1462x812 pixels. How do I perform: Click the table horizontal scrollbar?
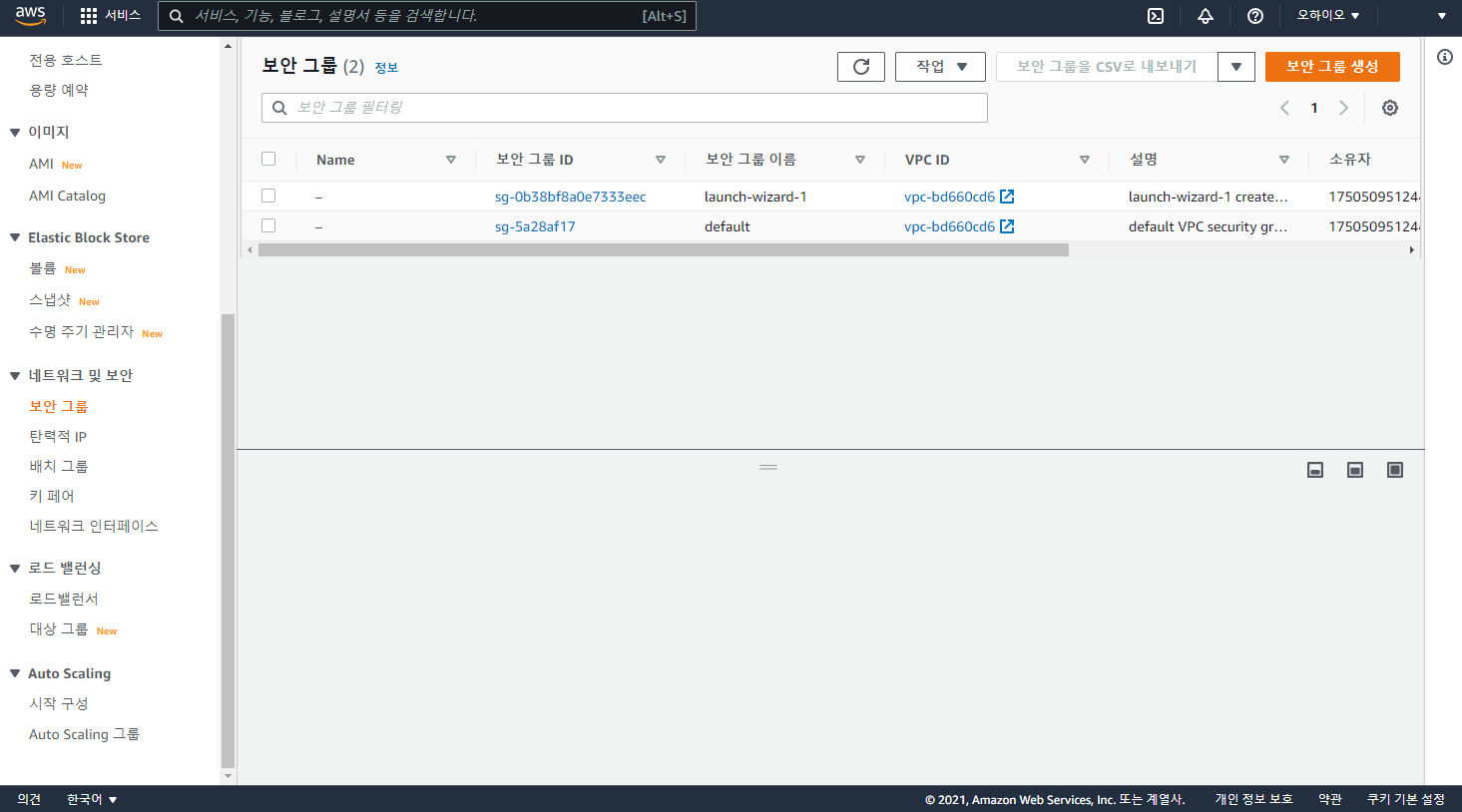[664, 250]
